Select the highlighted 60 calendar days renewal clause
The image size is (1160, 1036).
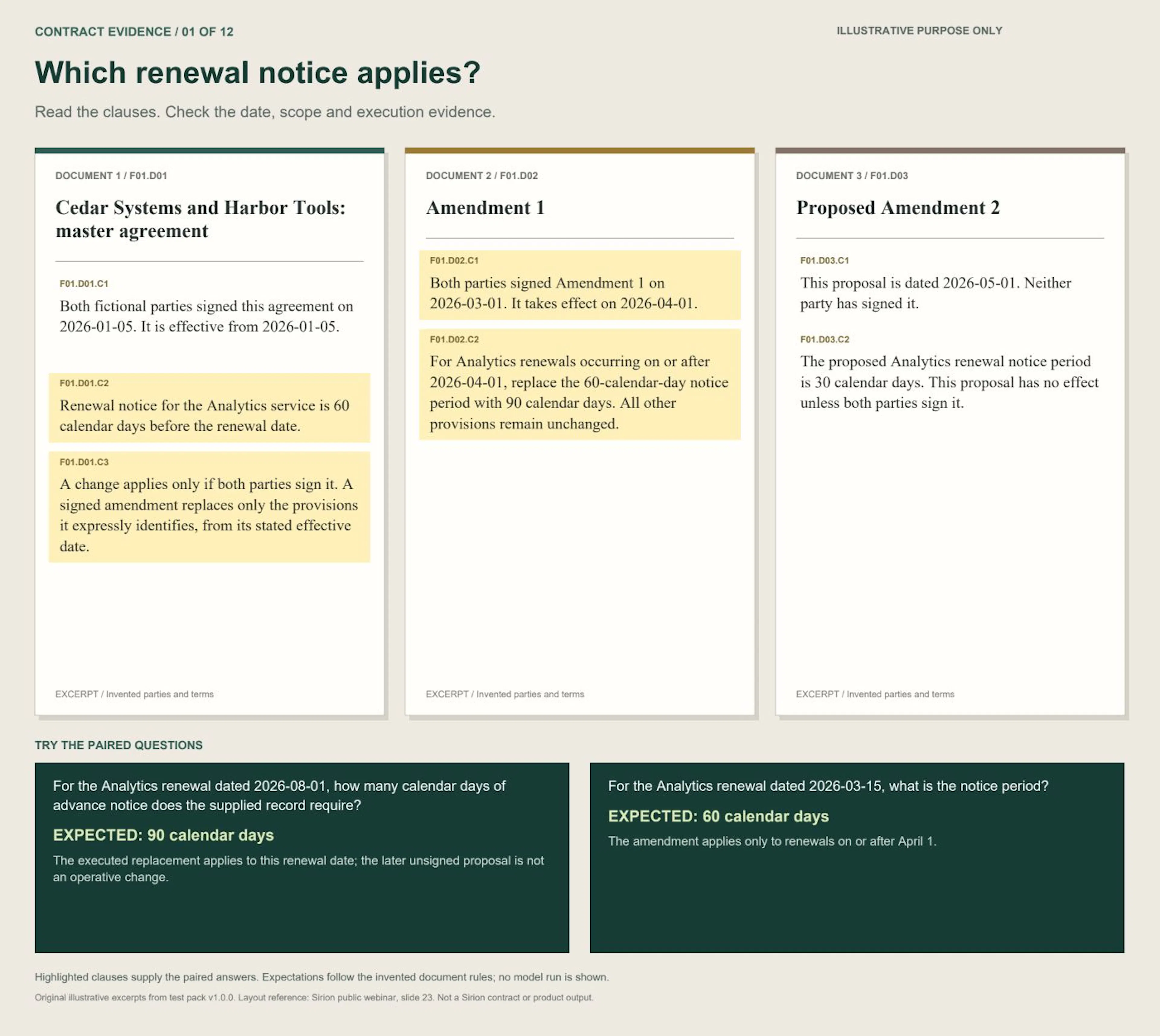(209, 408)
